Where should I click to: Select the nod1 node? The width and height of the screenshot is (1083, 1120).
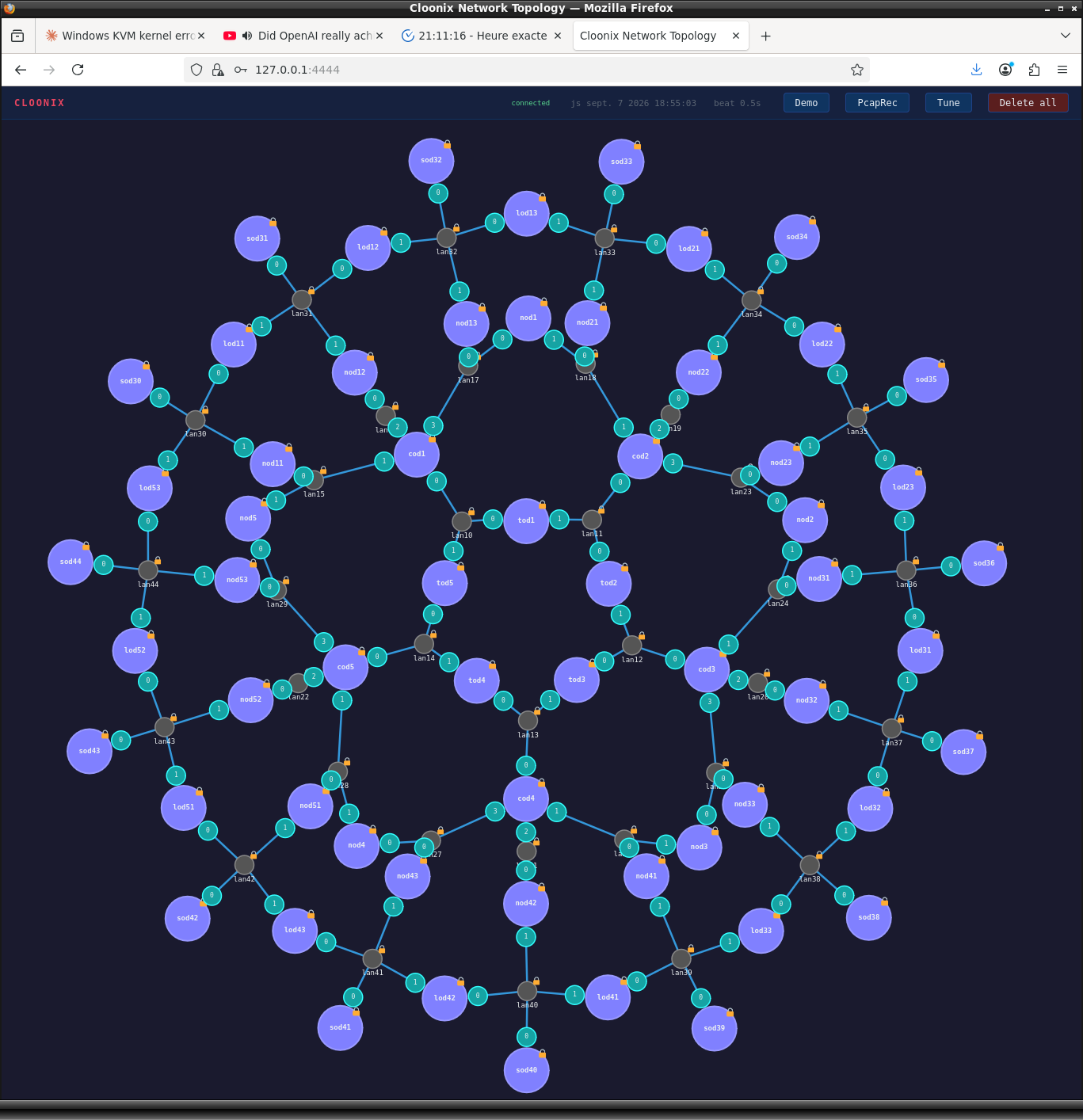click(528, 318)
